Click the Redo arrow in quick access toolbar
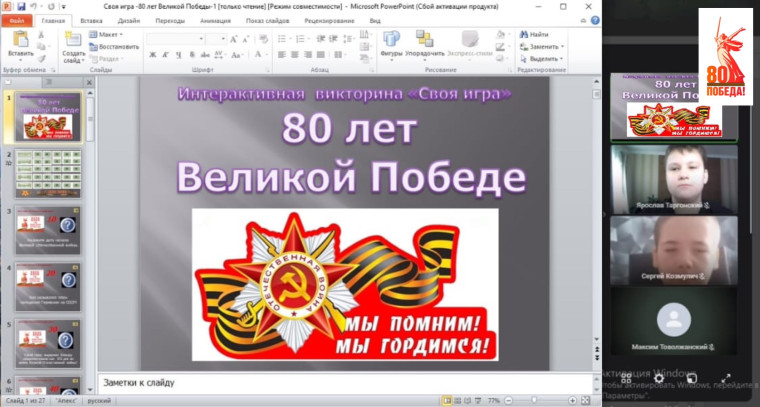 pyautogui.click(x=51, y=7)
